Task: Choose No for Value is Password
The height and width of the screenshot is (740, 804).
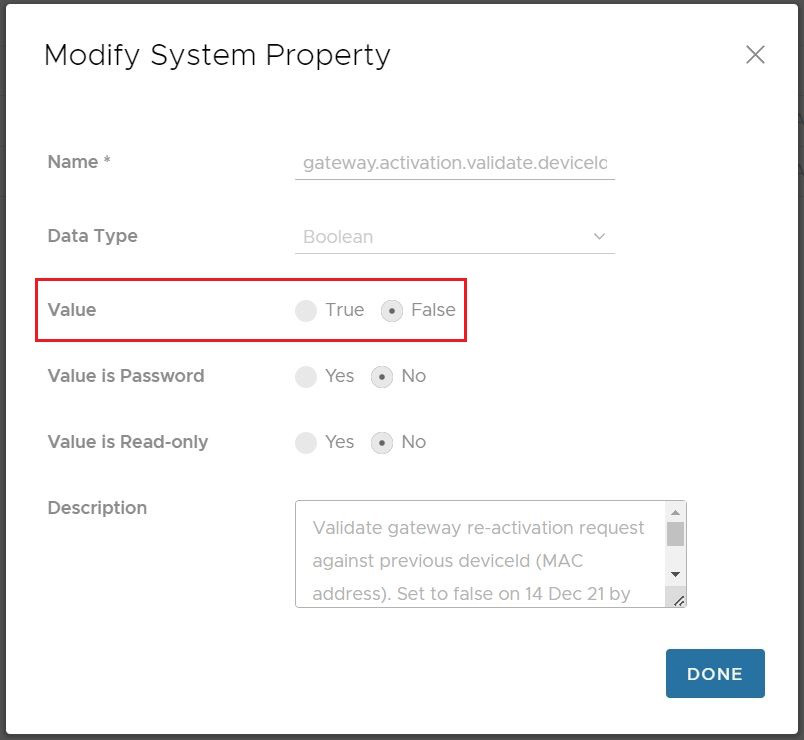Action: point(382,377)
